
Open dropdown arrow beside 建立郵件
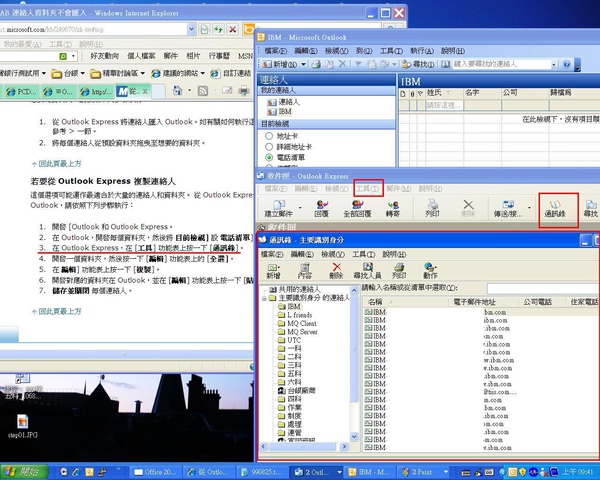300,208
